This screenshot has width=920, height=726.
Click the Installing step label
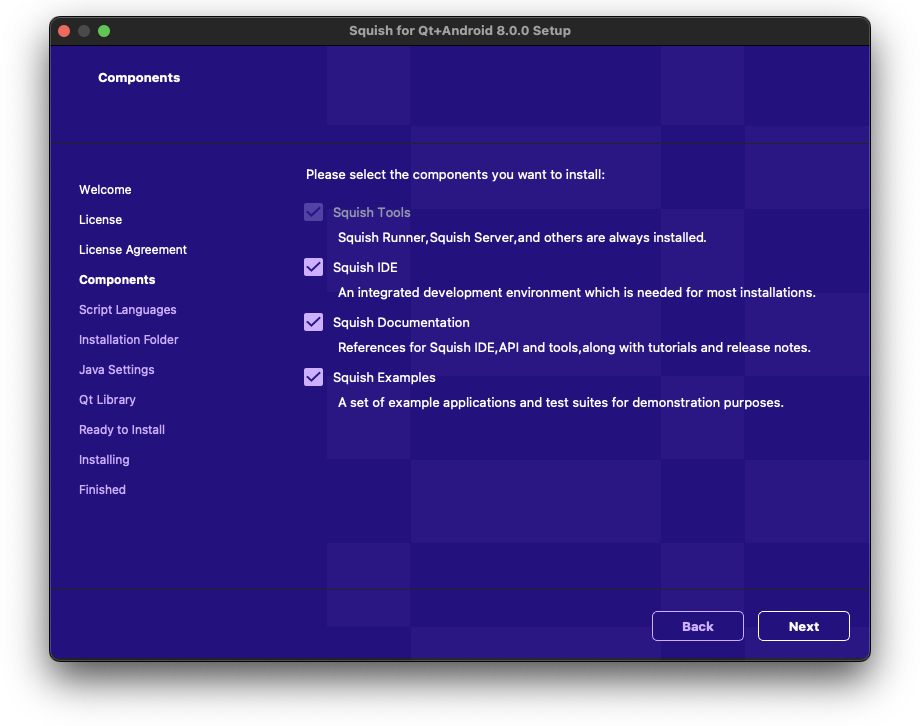(x=104, y=460)
